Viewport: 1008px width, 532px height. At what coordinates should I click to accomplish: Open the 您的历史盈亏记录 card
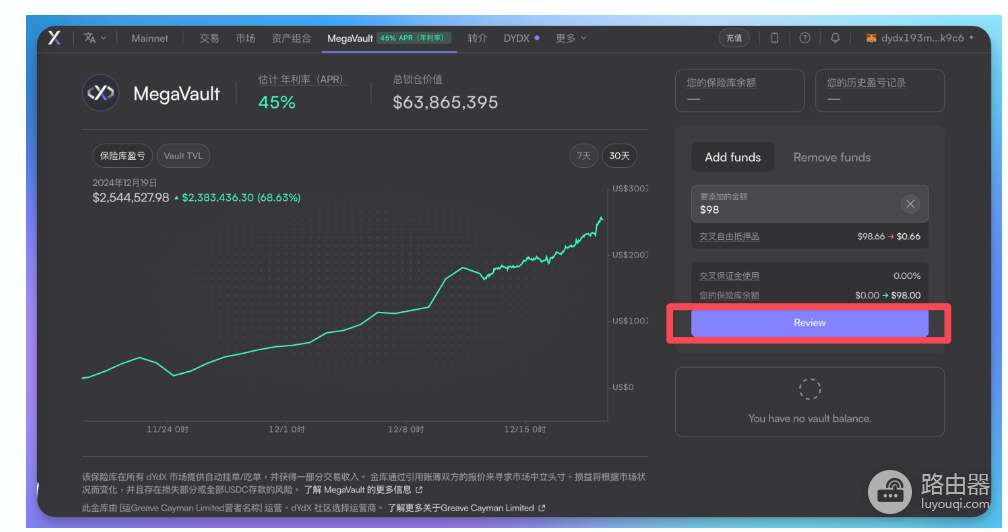[879, 91]
